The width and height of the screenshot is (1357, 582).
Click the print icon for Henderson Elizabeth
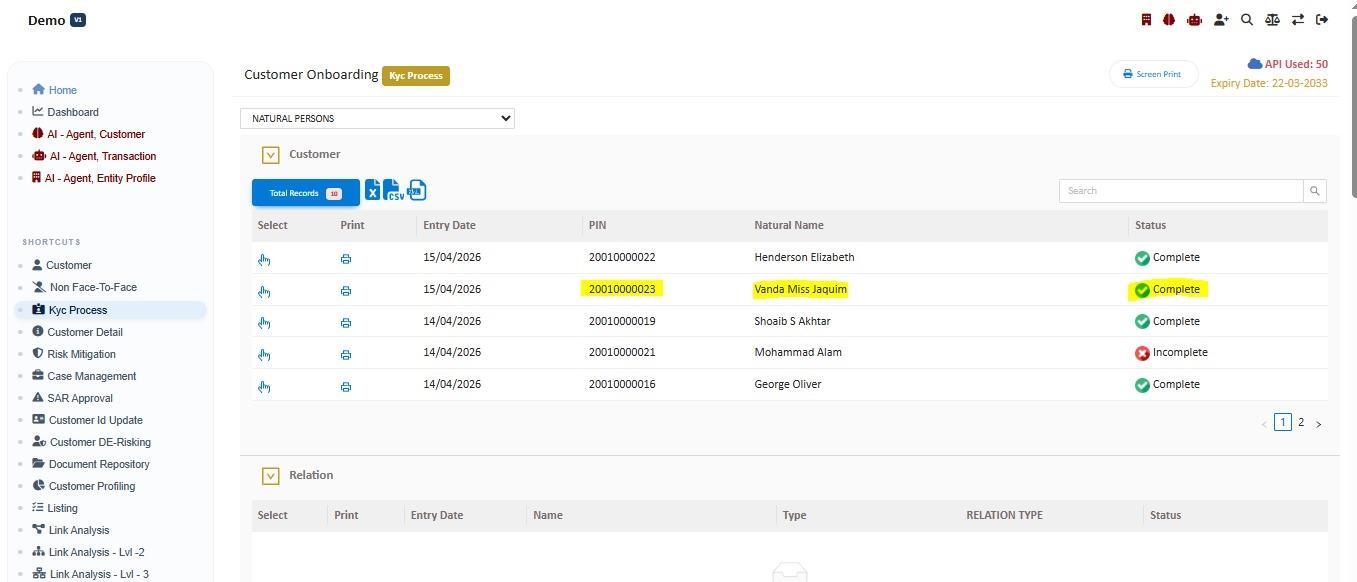(x=346, y=259)
